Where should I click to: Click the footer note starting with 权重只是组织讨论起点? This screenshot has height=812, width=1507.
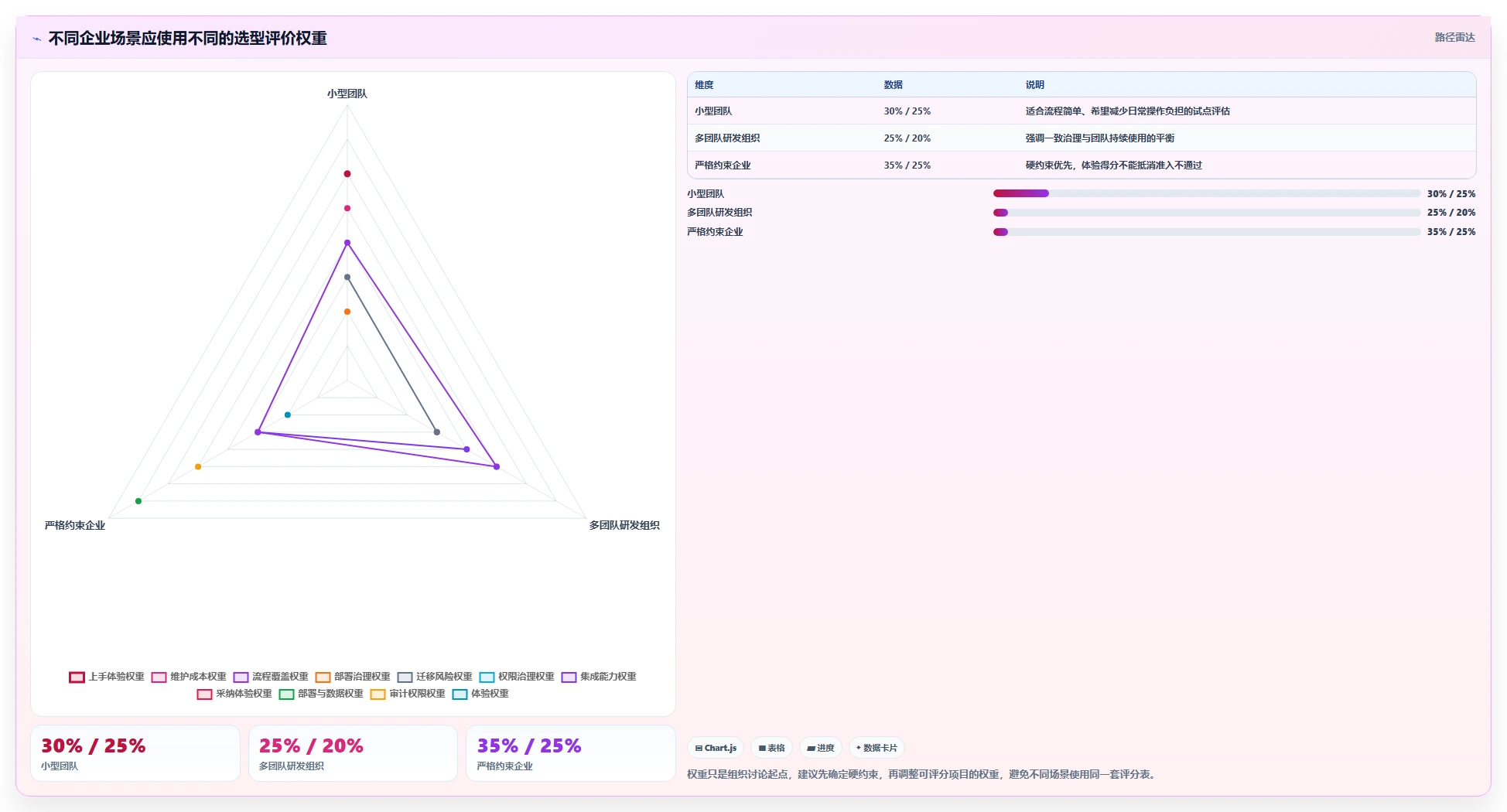tap(923, 774)
